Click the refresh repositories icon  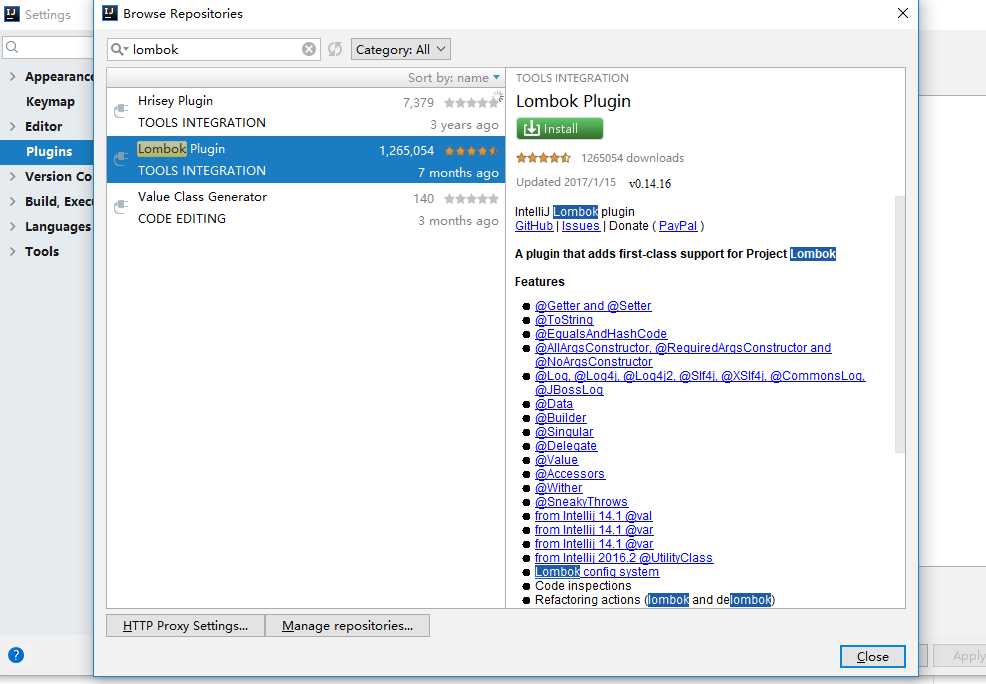[335, 49]
